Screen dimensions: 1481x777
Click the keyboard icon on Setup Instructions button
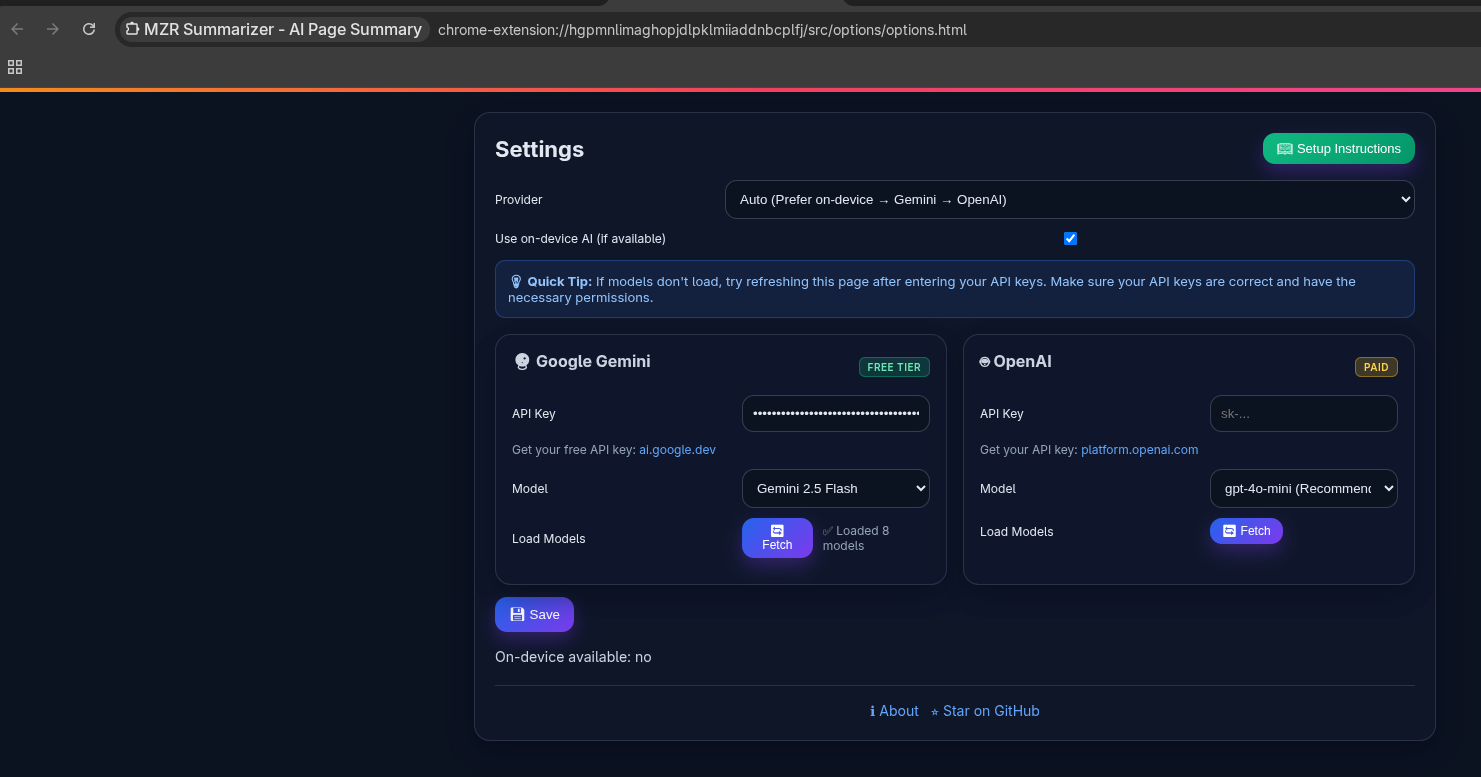point(1285,148)
